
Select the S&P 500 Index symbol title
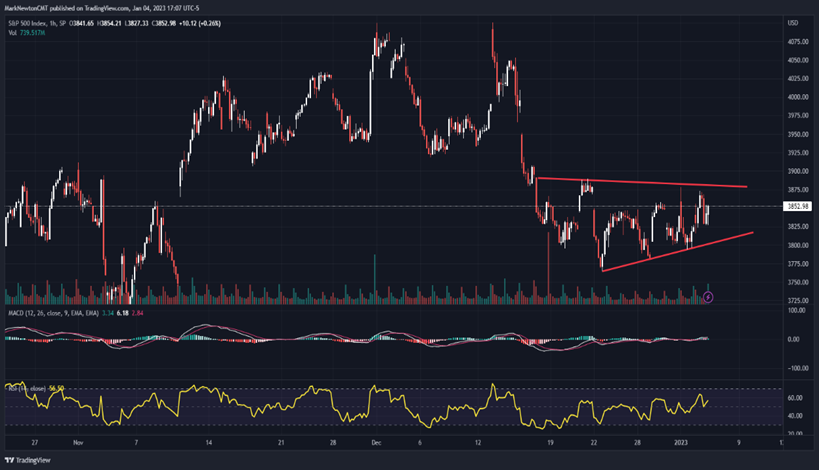(38, 24)
